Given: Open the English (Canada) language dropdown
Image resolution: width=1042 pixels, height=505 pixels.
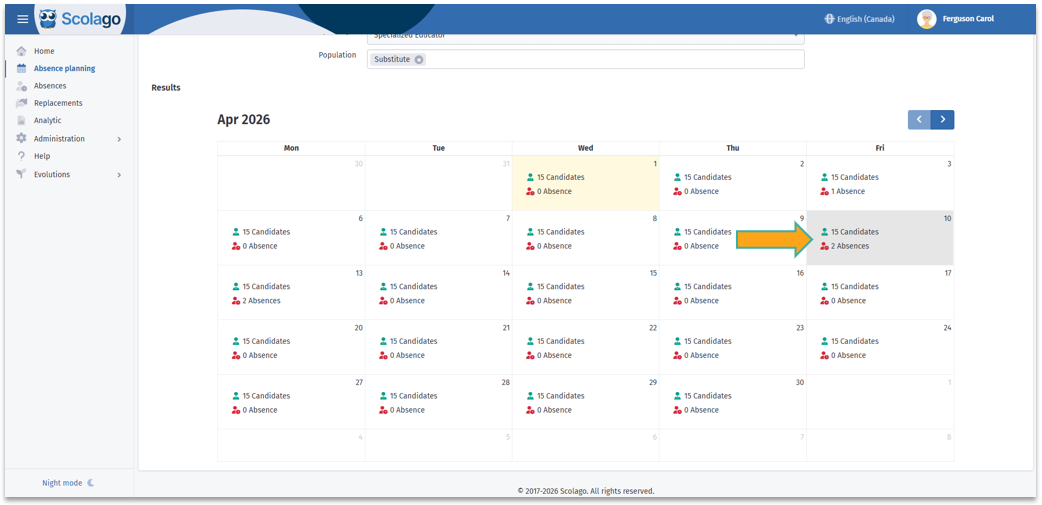Looking at the screenshot, I should pos(859,19).
